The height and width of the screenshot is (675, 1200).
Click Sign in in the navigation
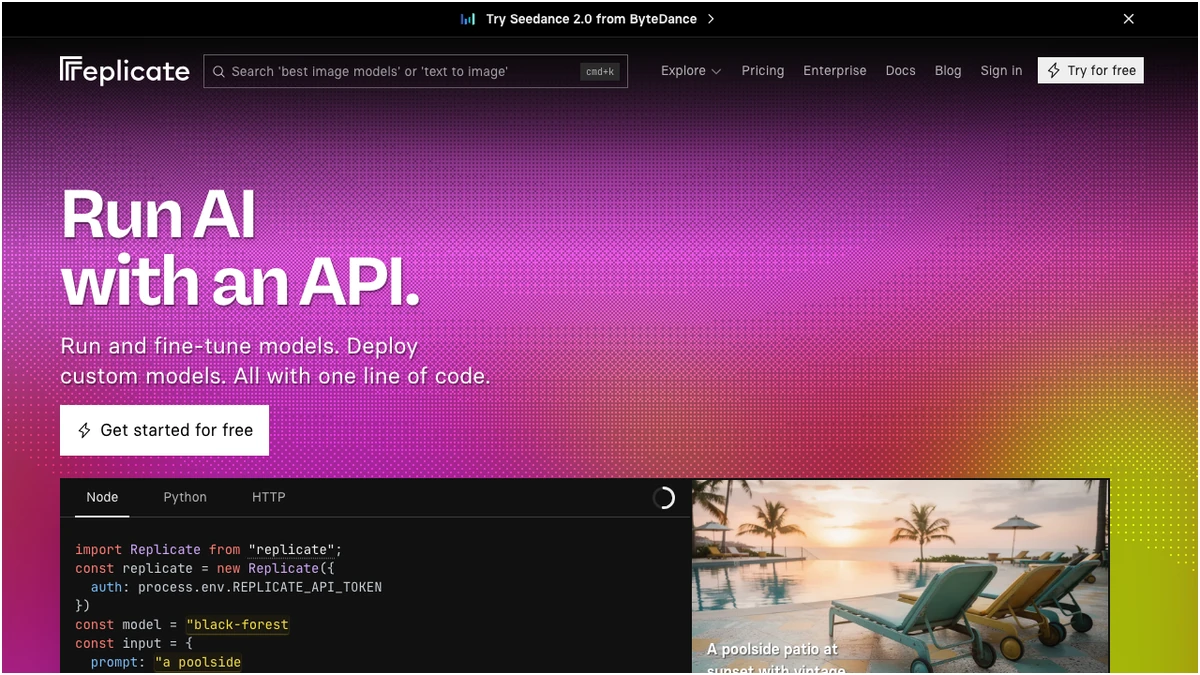point(1001,71)
